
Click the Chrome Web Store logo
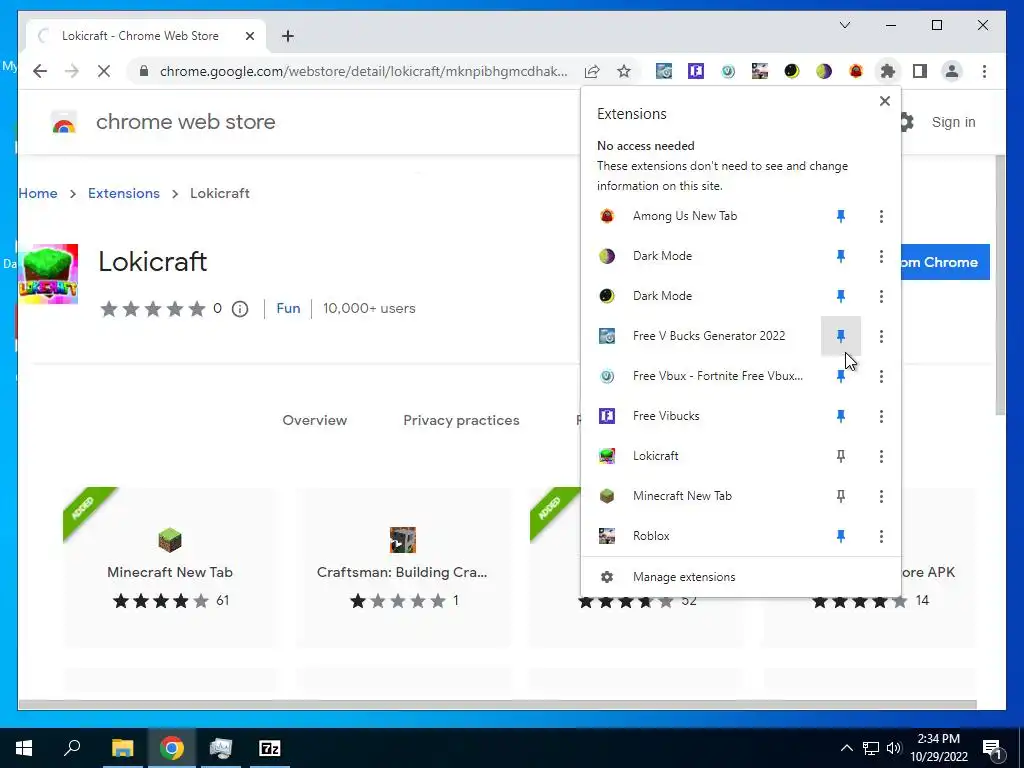pos(64,122)
